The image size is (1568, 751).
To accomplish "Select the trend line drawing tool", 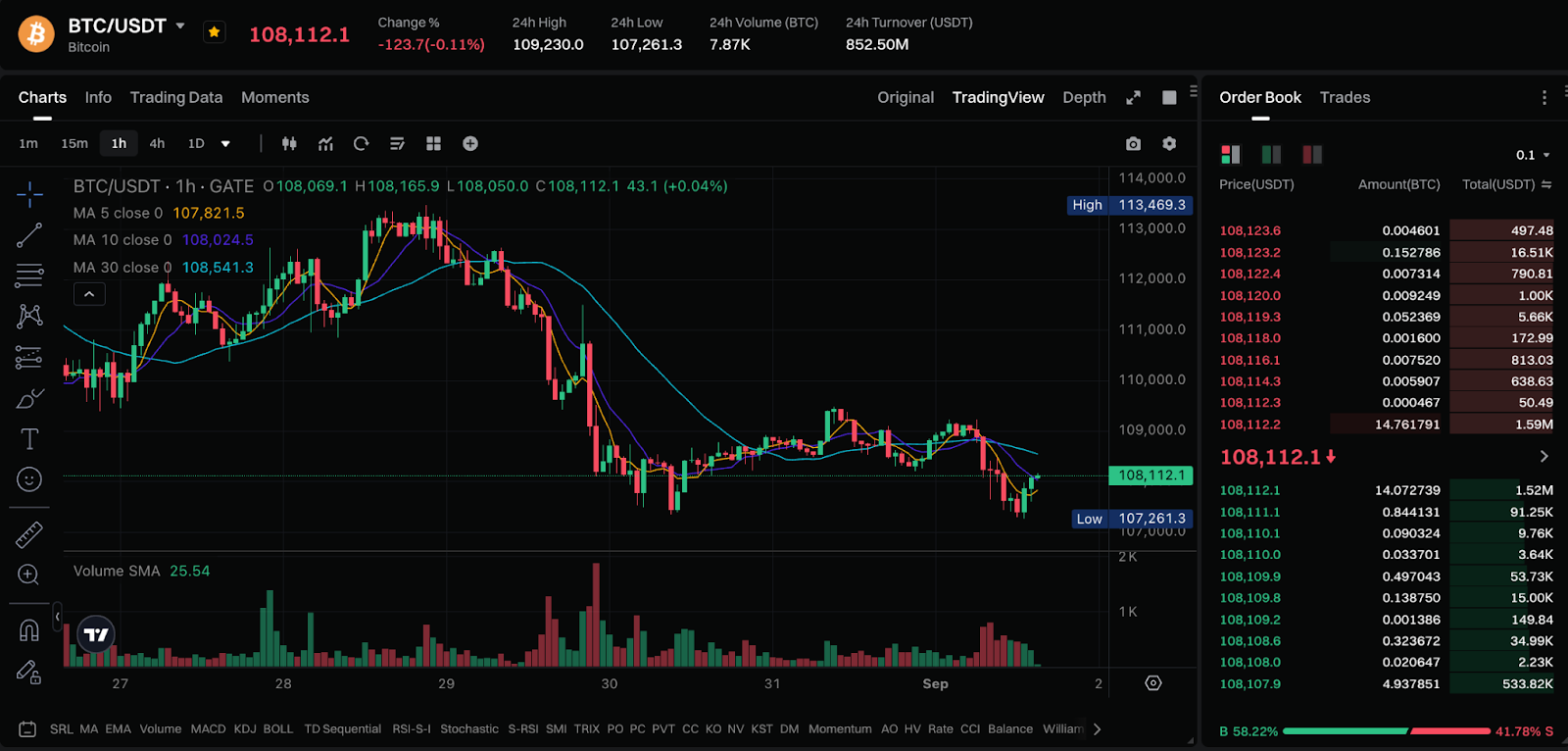I will click(x=29, y=235).
